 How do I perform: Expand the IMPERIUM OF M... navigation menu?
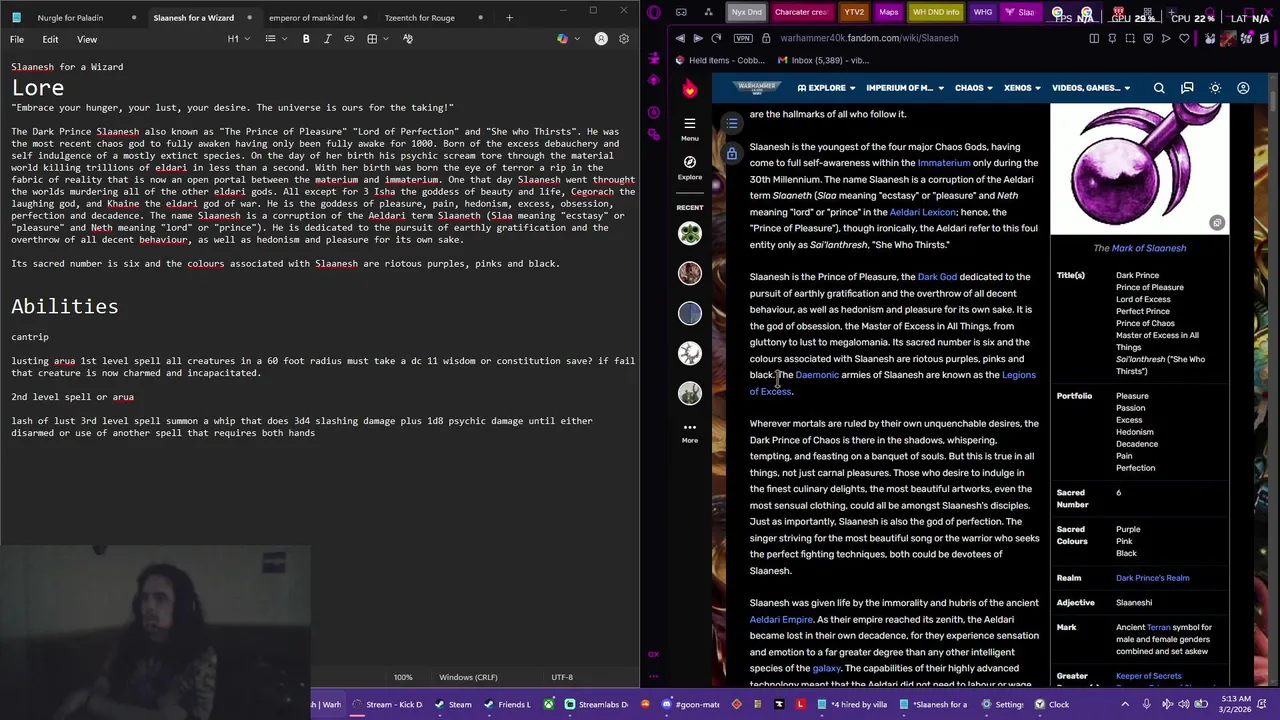[905, 88]
